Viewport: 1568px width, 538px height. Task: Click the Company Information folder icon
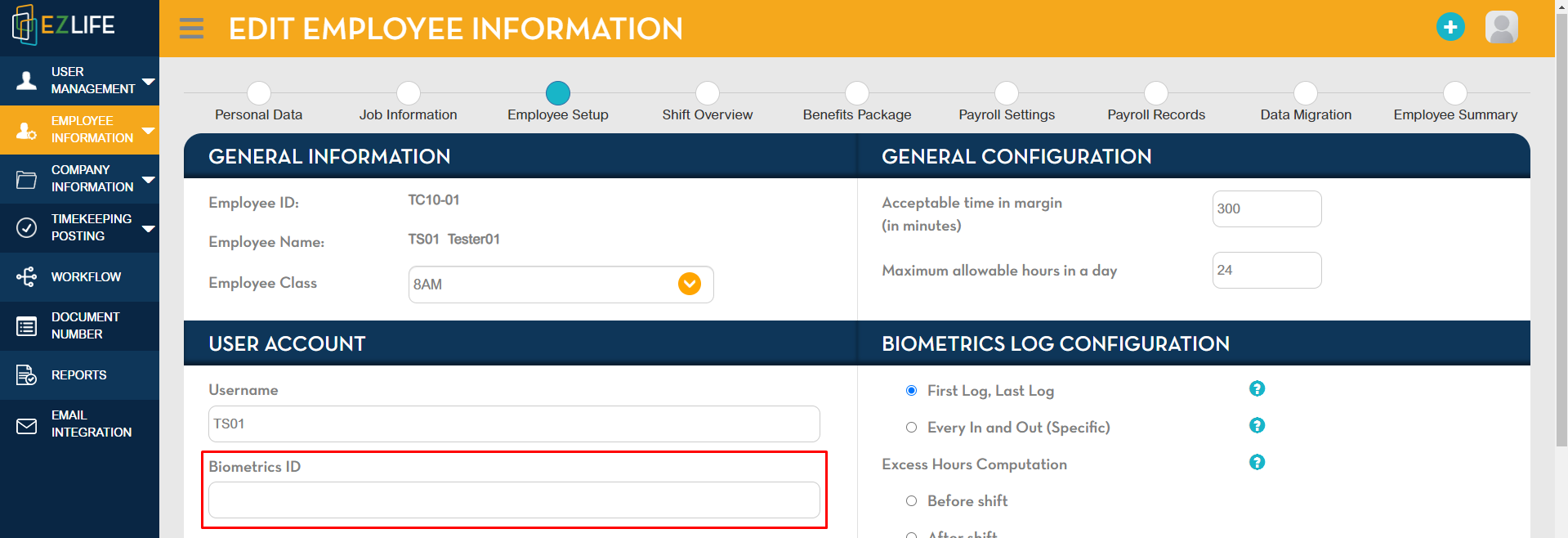pos(27,179)
